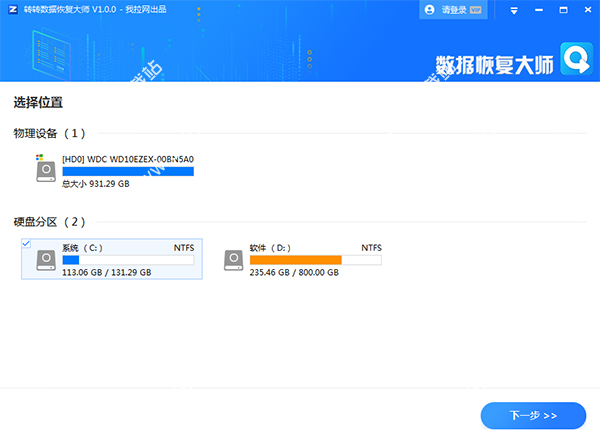
Task: Click the user avatar login icon
Action: 429,10
